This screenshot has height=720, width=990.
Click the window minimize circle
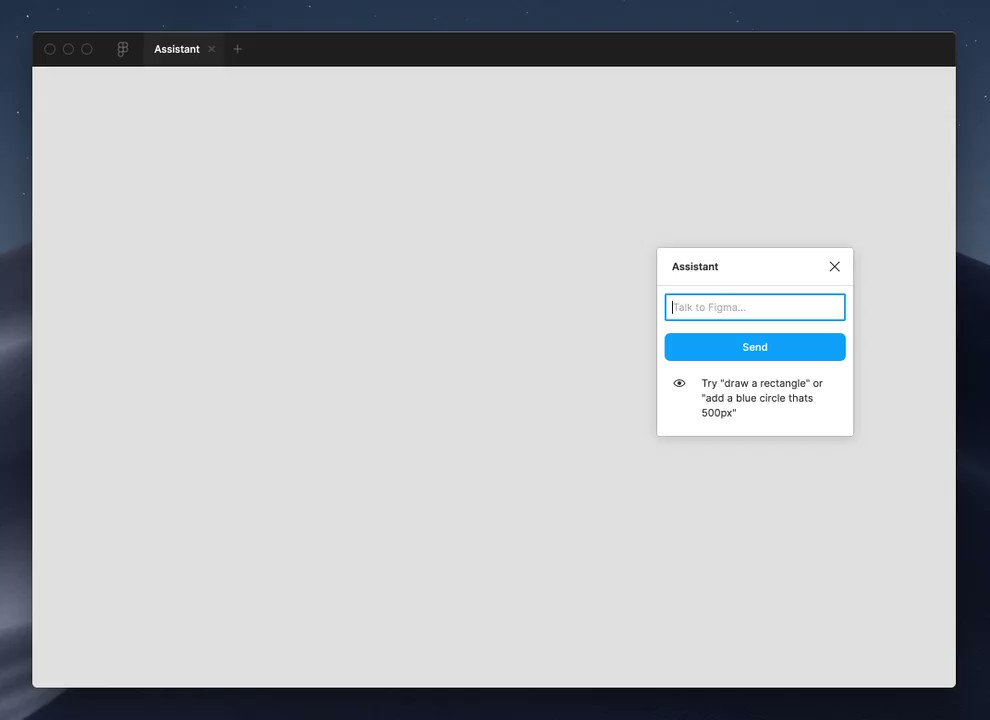pos(68,49)
